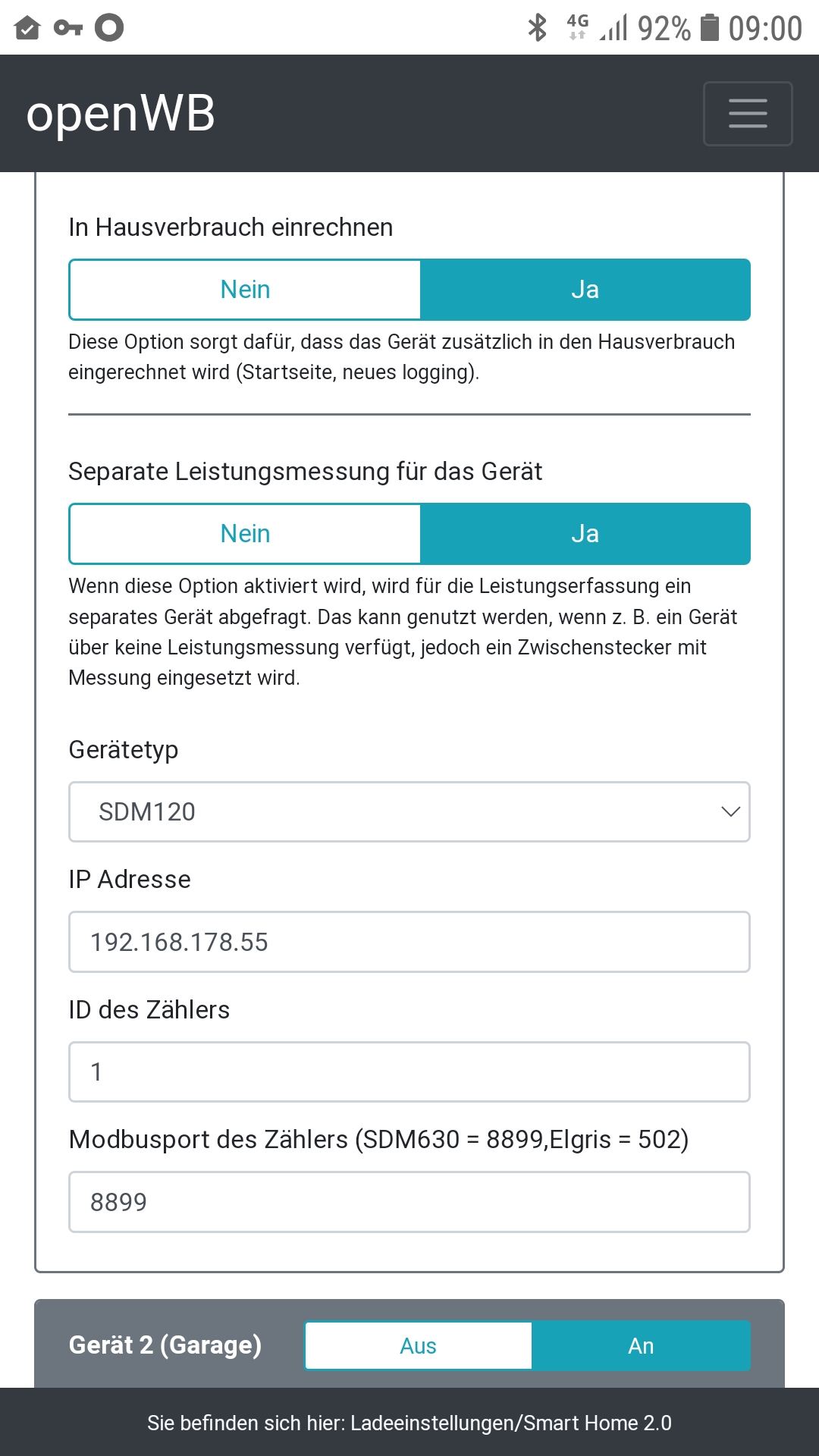The image size is (819, 1456).
Task: Open the hamburger navigation menu
Action: pos(748,114)
